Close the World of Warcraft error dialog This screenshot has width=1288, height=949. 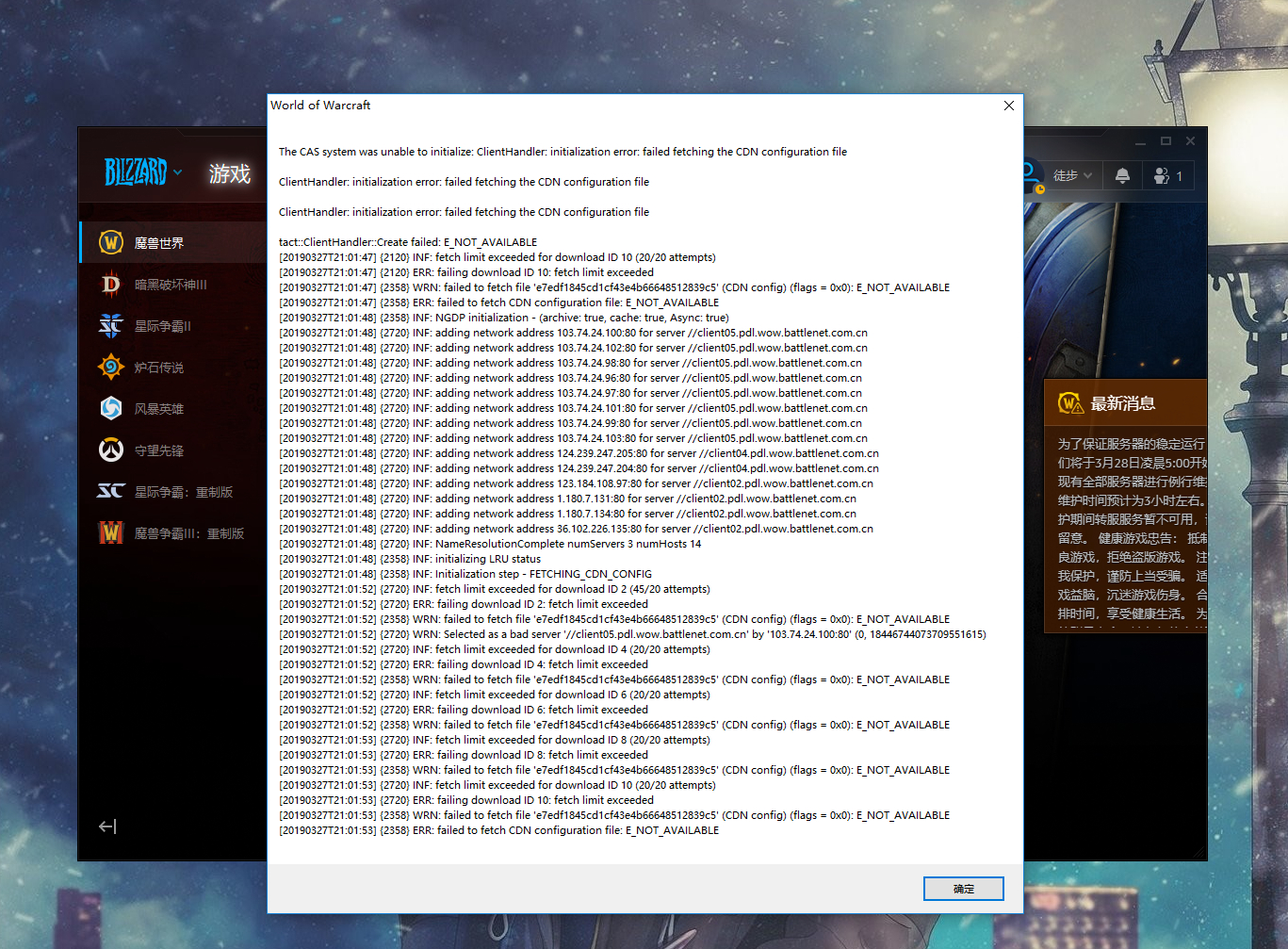(1008, 106)
